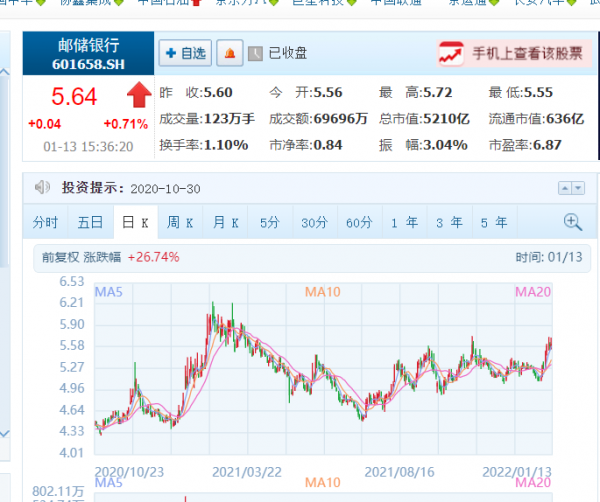This screenshot has height=502, width=600.
Task: Click 投资提示 date 2020-10-30
Action: 165,189
